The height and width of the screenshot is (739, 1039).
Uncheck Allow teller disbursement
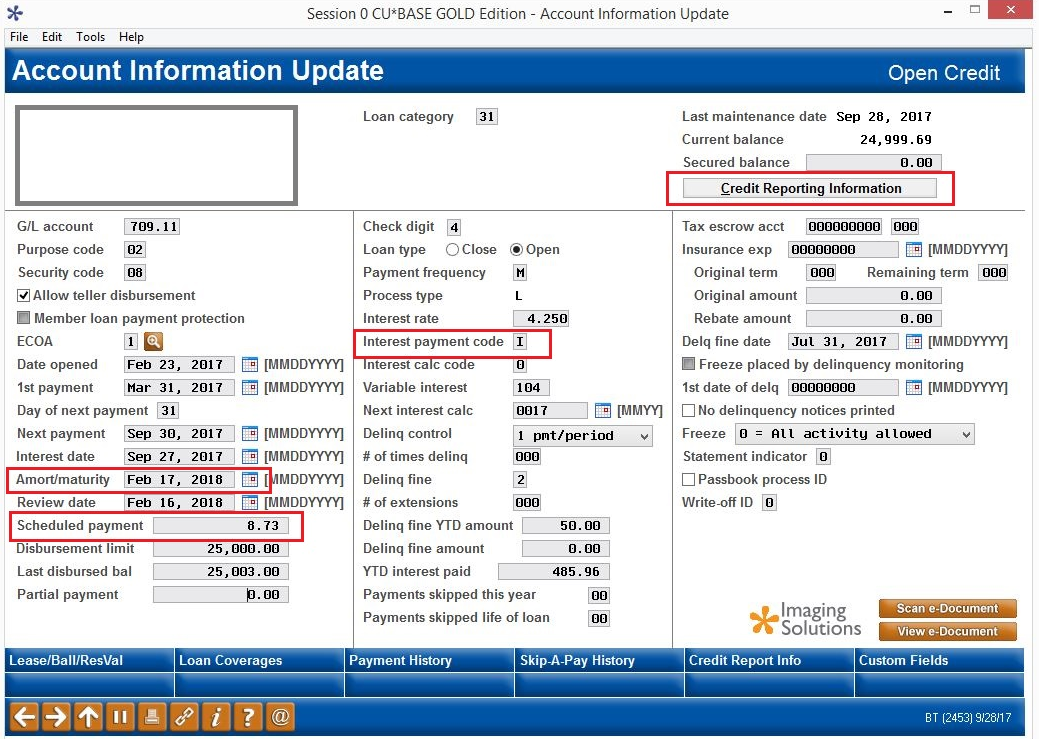click(x=24, y=296)
